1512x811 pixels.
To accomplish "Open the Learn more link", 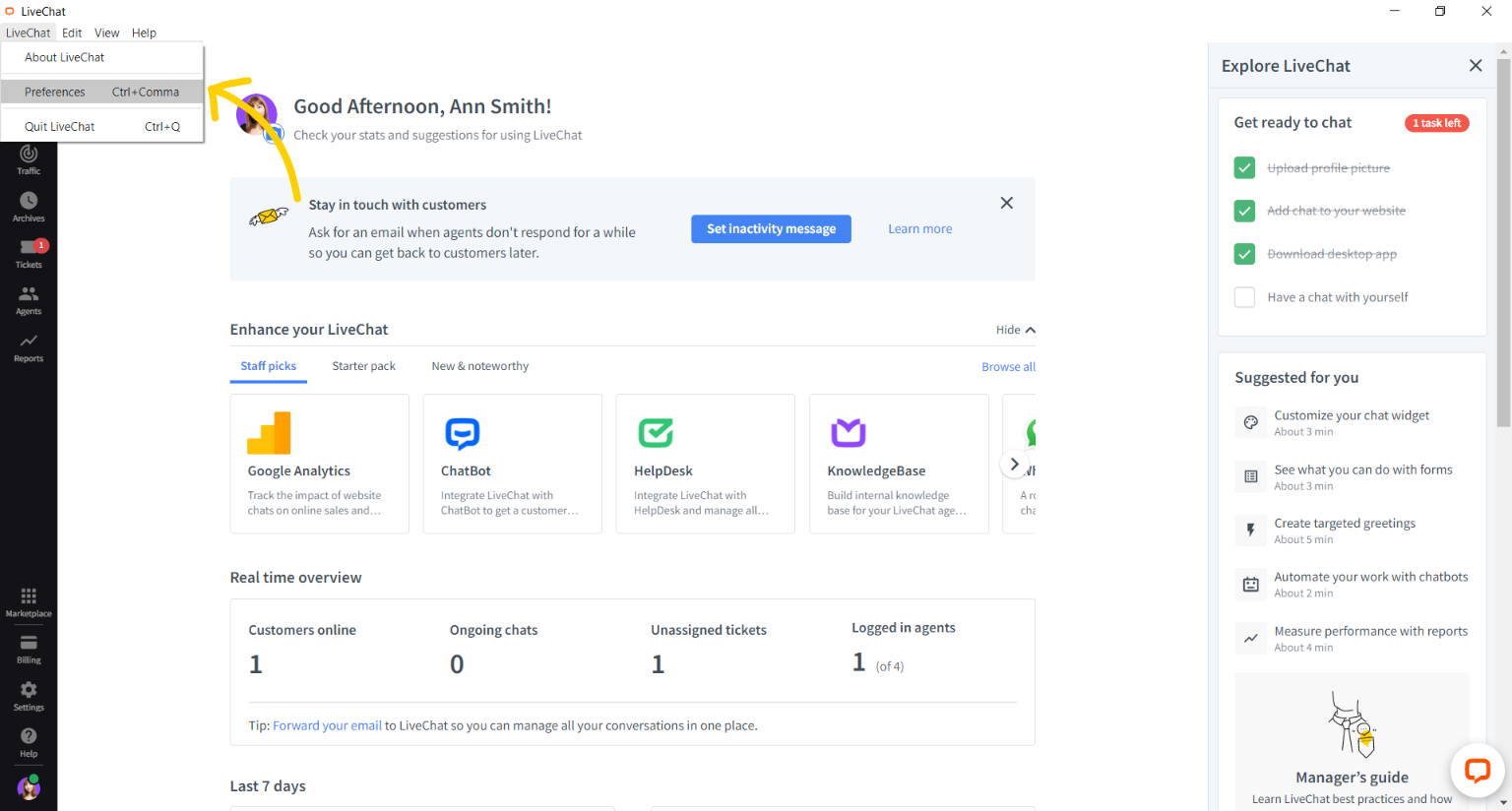I will click(x=919, y=228).
